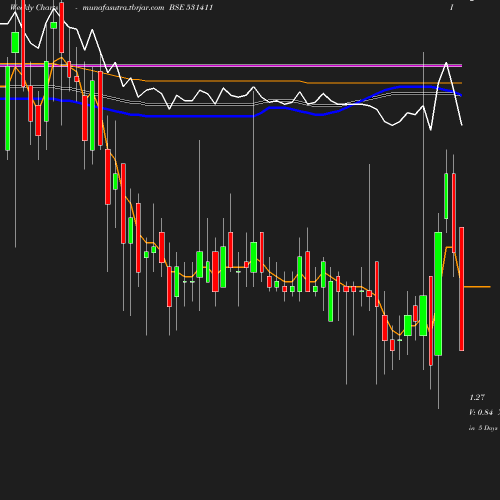
Task: Click the munafasutra.tbrjar.com site text
Action: 123,7
